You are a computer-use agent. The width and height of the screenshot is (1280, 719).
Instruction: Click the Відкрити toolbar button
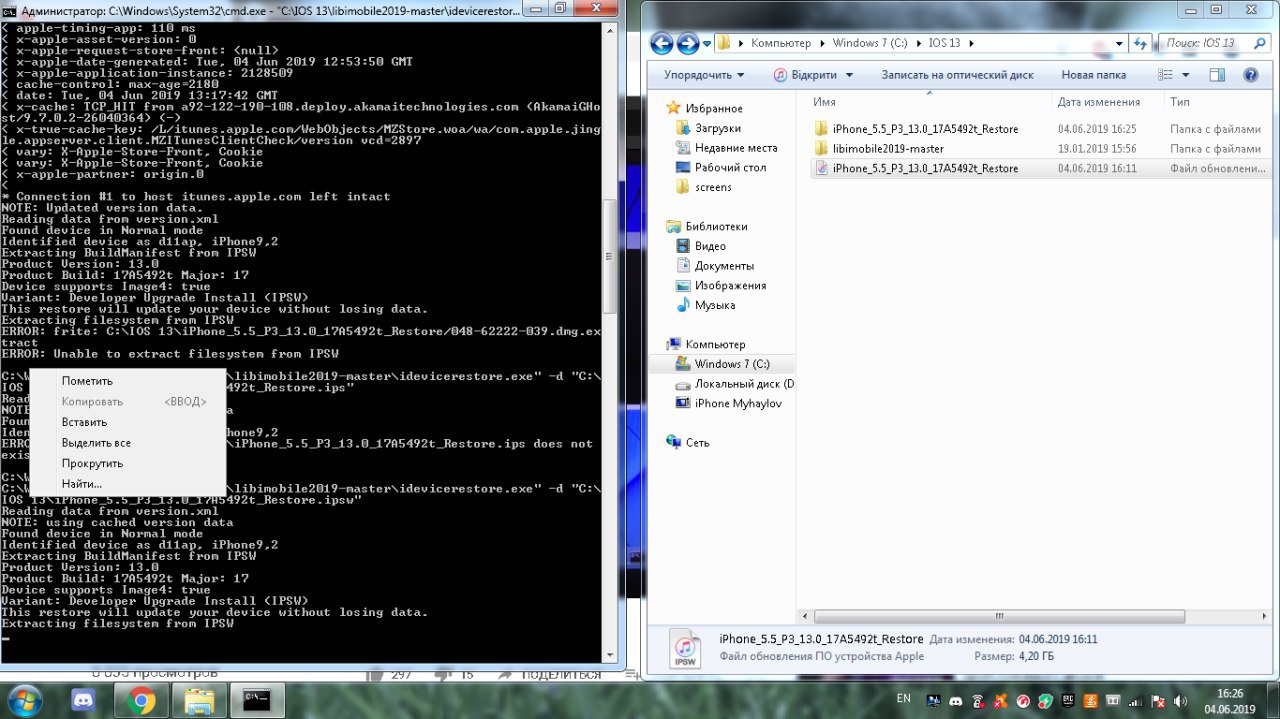point(805,75)
